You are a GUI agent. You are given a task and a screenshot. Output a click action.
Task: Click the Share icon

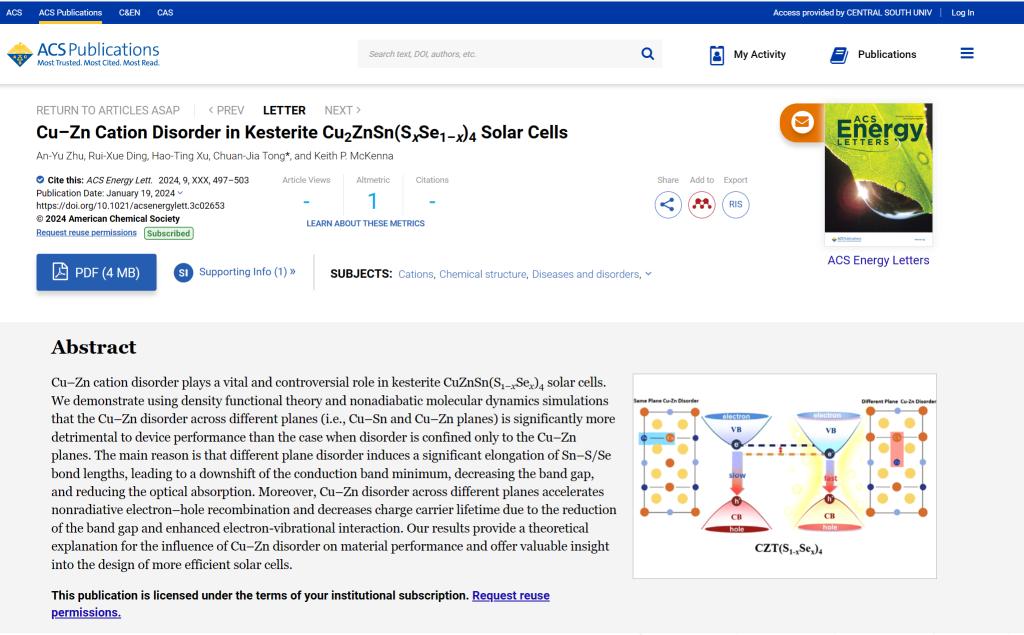[668, 205]
